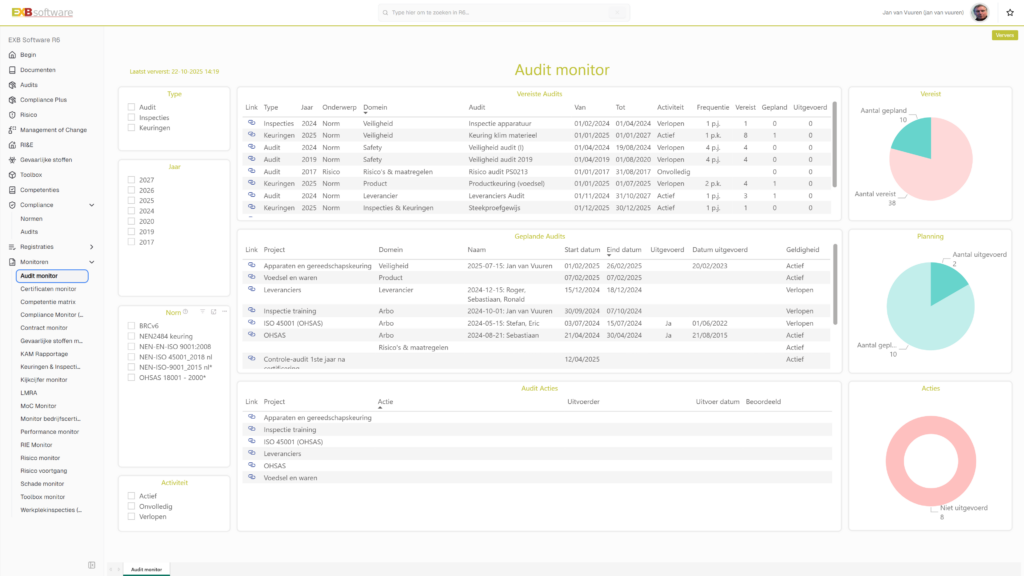Open the Toolbox module from the sidebar
This screenshot has width=1024, height=576.
coord(30,175)
